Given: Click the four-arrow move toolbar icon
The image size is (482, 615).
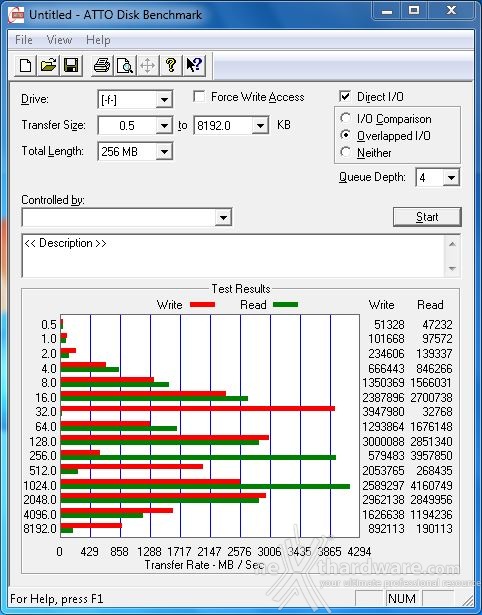Looking at the screenshot, I should click(x=147, y=65).
